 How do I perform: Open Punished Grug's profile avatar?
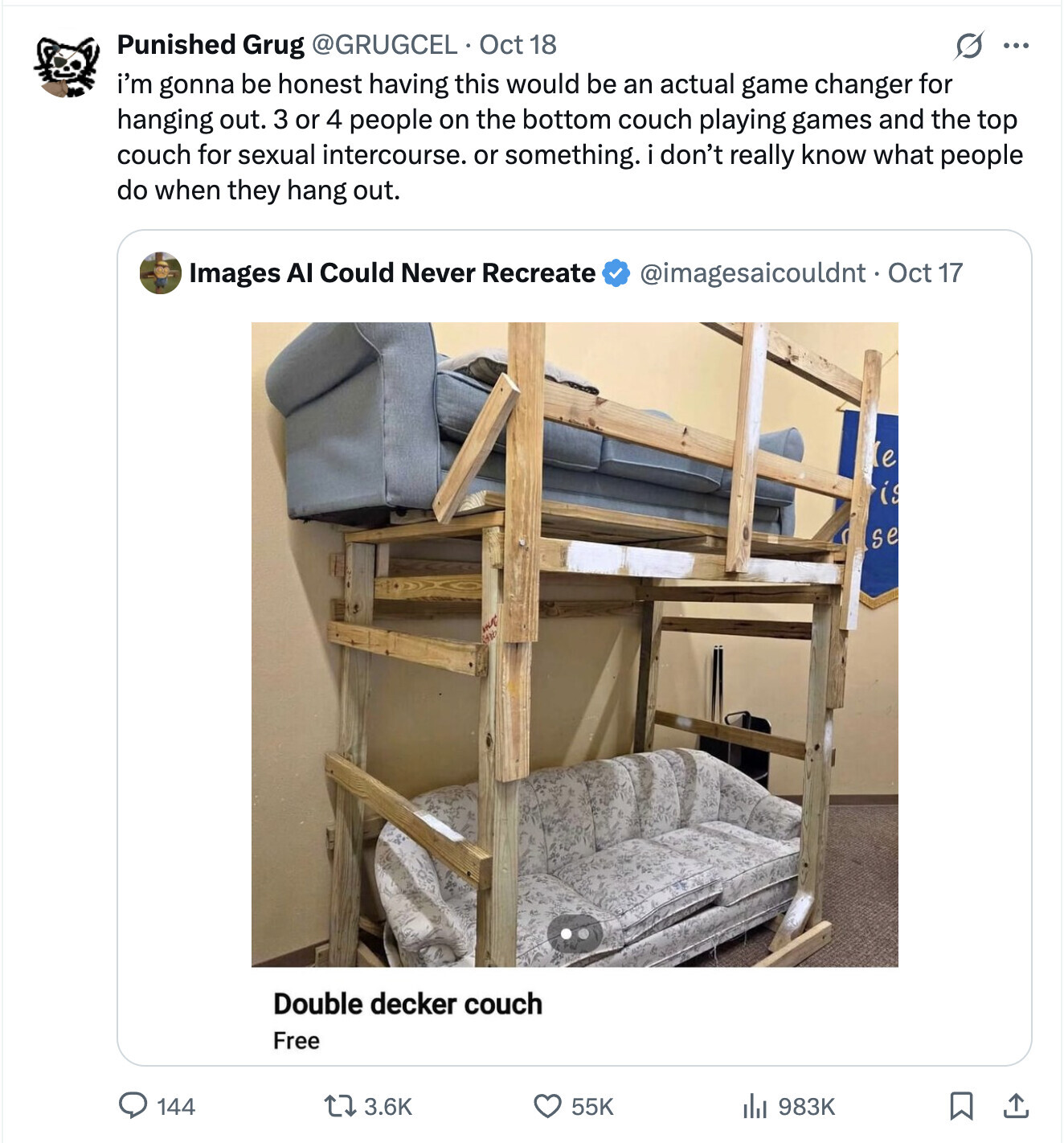coord(67,66)
